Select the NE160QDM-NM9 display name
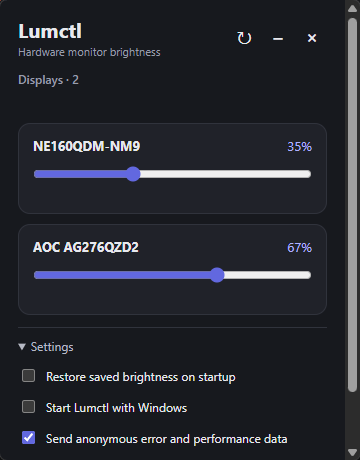Image resolution: width=360 pixels, height=460 pixels. 87,146
